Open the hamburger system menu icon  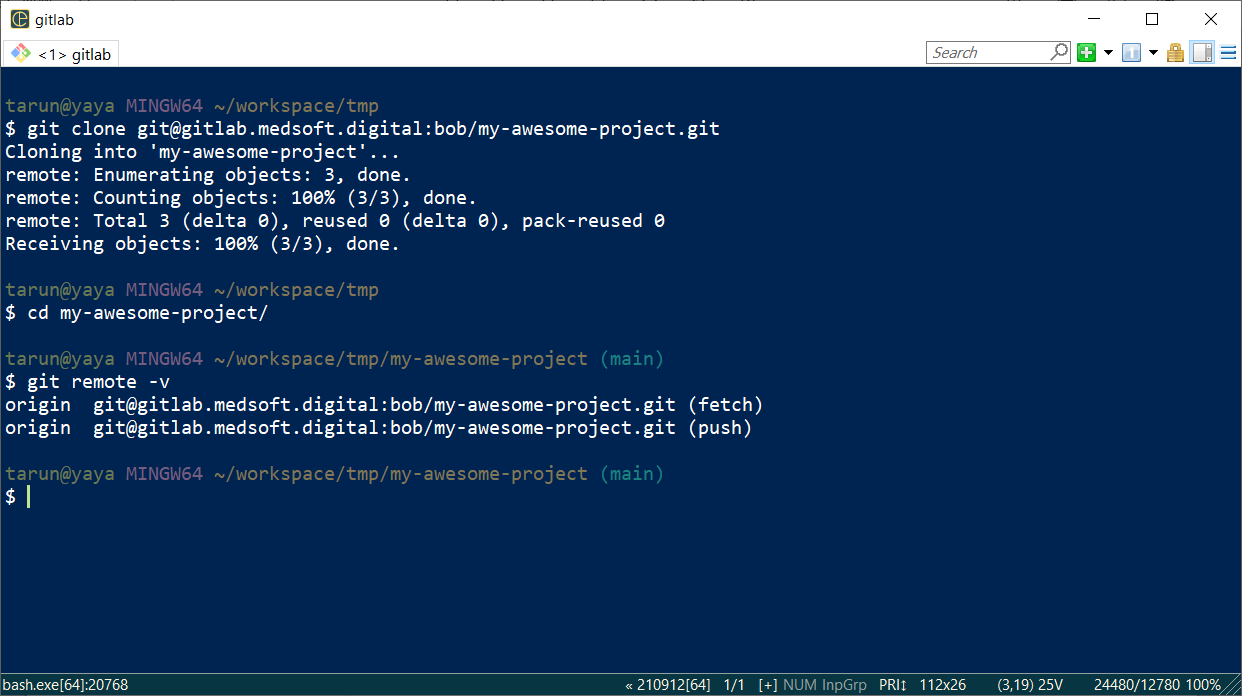[x=1227, y=53]
